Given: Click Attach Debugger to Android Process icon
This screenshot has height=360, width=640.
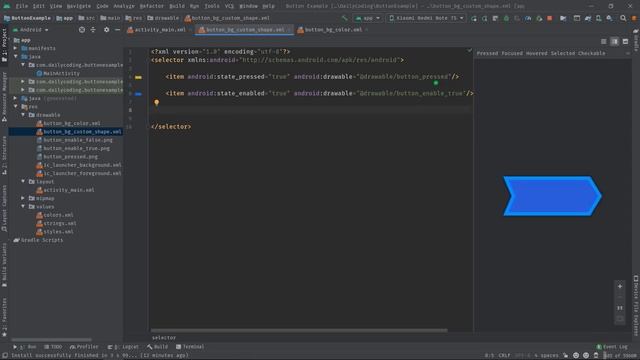Looking at the screenshot, I should [539, 18].
